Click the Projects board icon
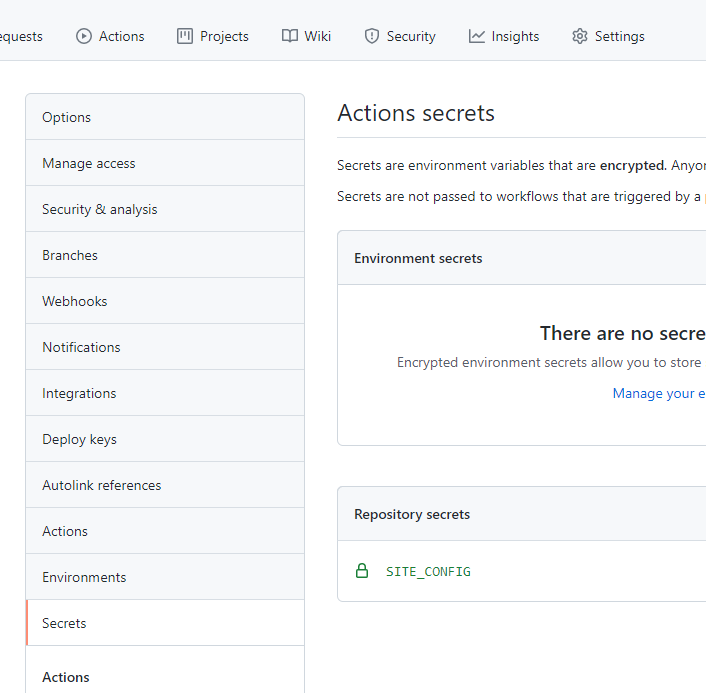Screen dimensions: 706x693 (185, 36)
